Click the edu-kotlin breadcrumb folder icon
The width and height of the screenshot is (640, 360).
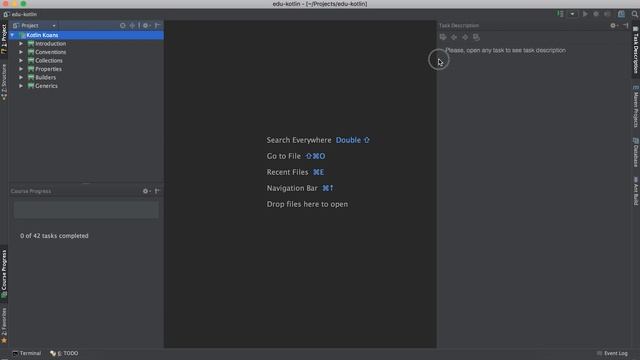[x=6, y=14]
